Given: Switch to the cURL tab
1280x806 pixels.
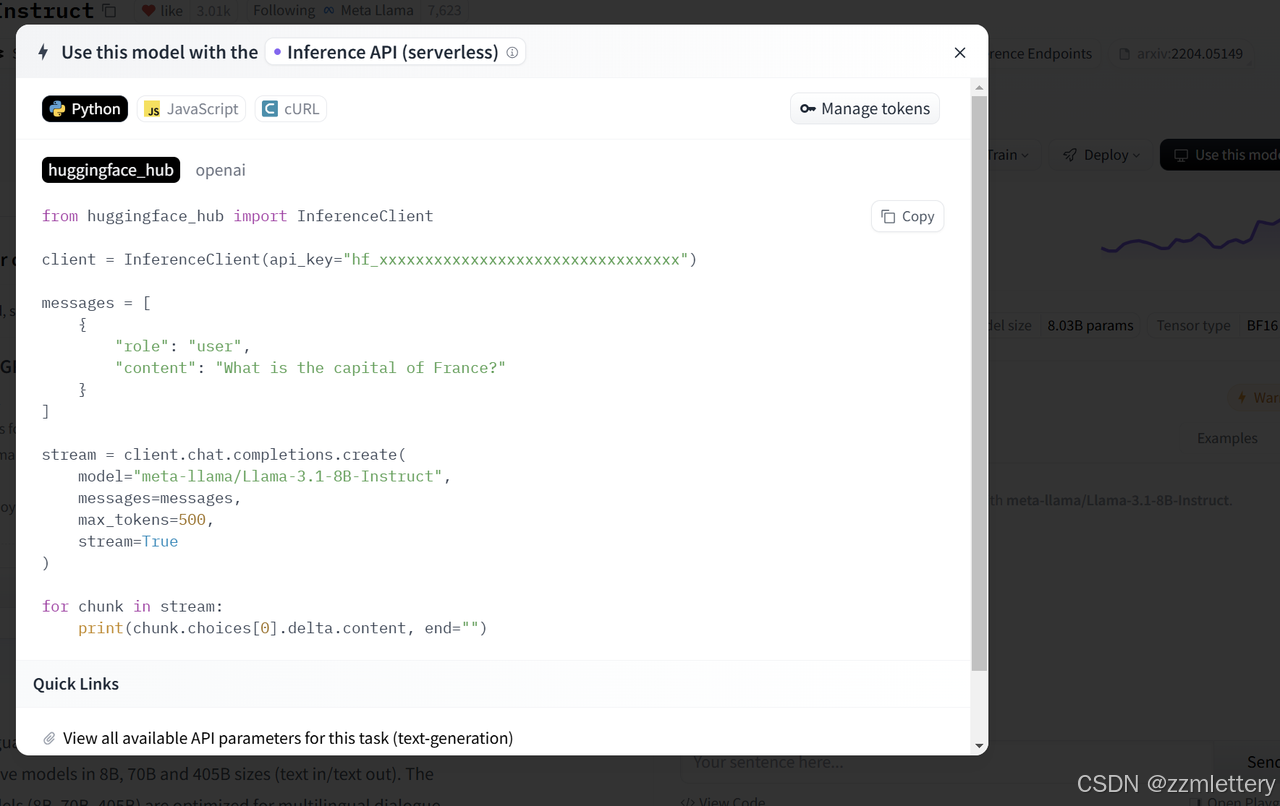Looking at the screenshot, I should (x=291, y=109).
